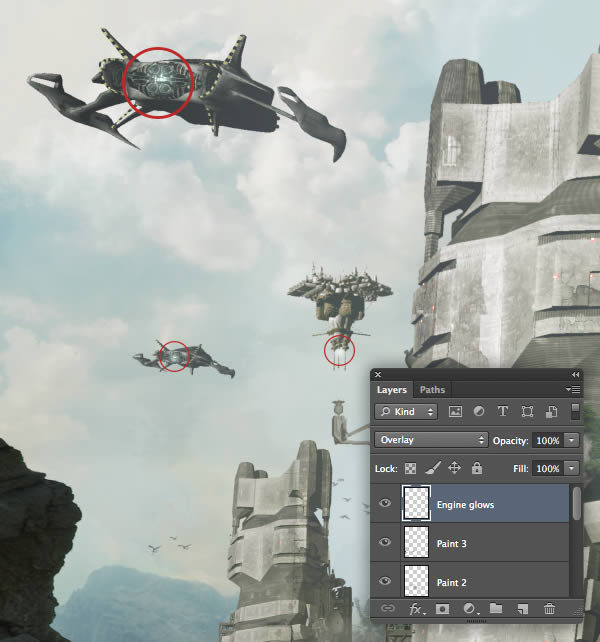Filter layers by pixel image kind
Image resolution: width=600 pixels, height=642 pixels.
[455, 411]
